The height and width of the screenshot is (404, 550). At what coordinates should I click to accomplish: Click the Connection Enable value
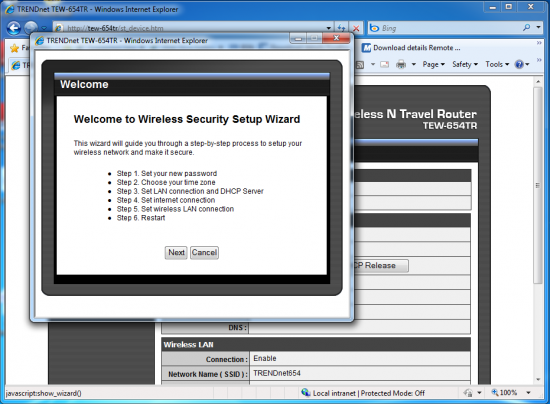265,358
